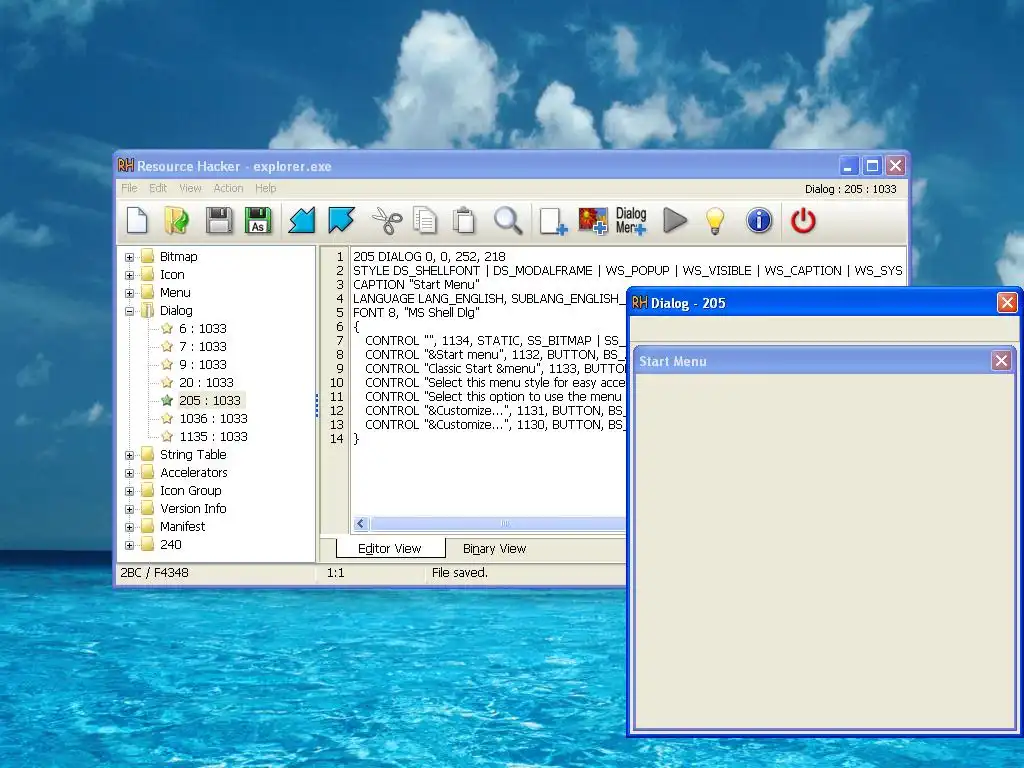Expand the Manifest node

(x=129, y=527)
